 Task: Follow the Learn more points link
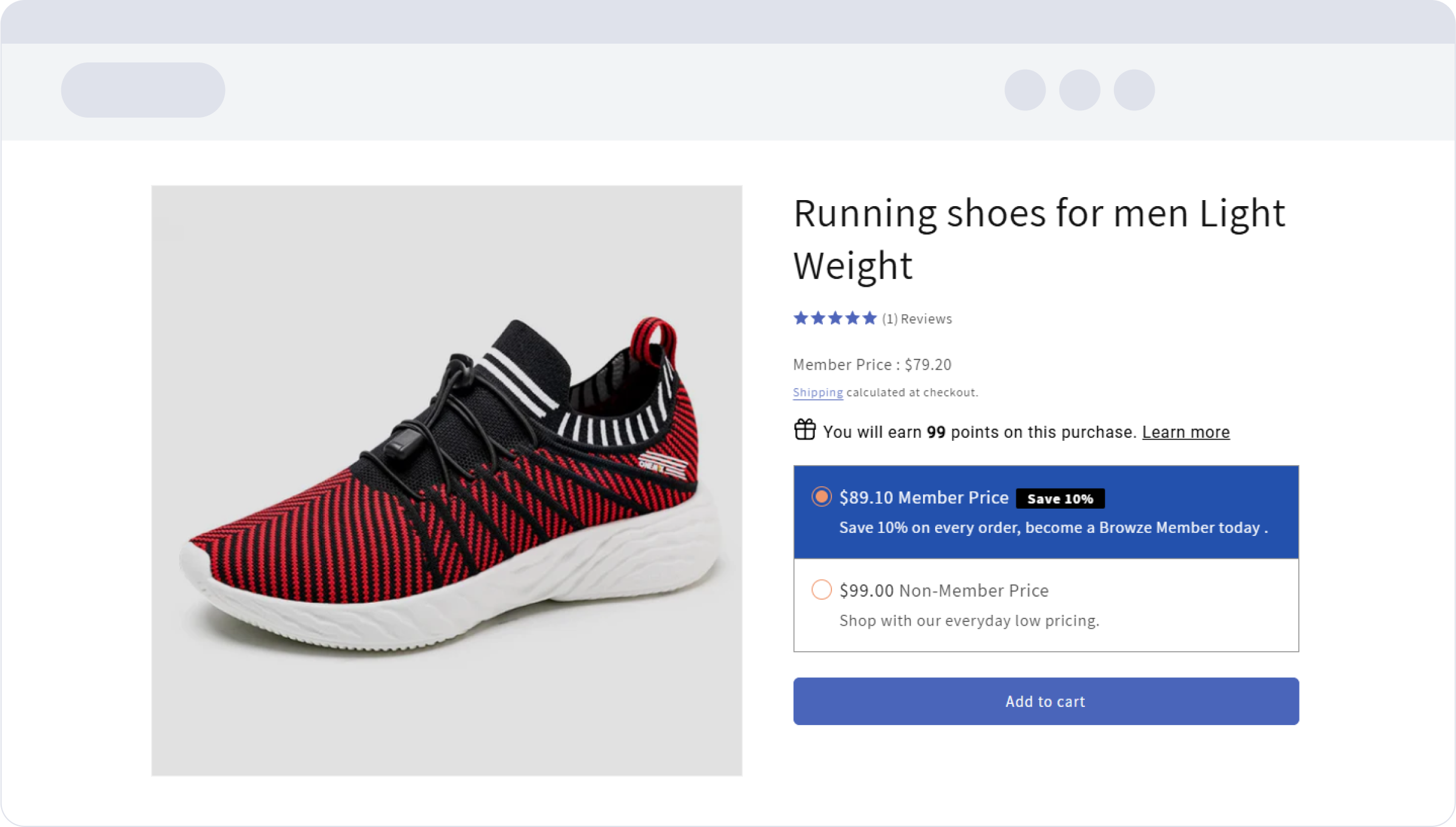1186,432
